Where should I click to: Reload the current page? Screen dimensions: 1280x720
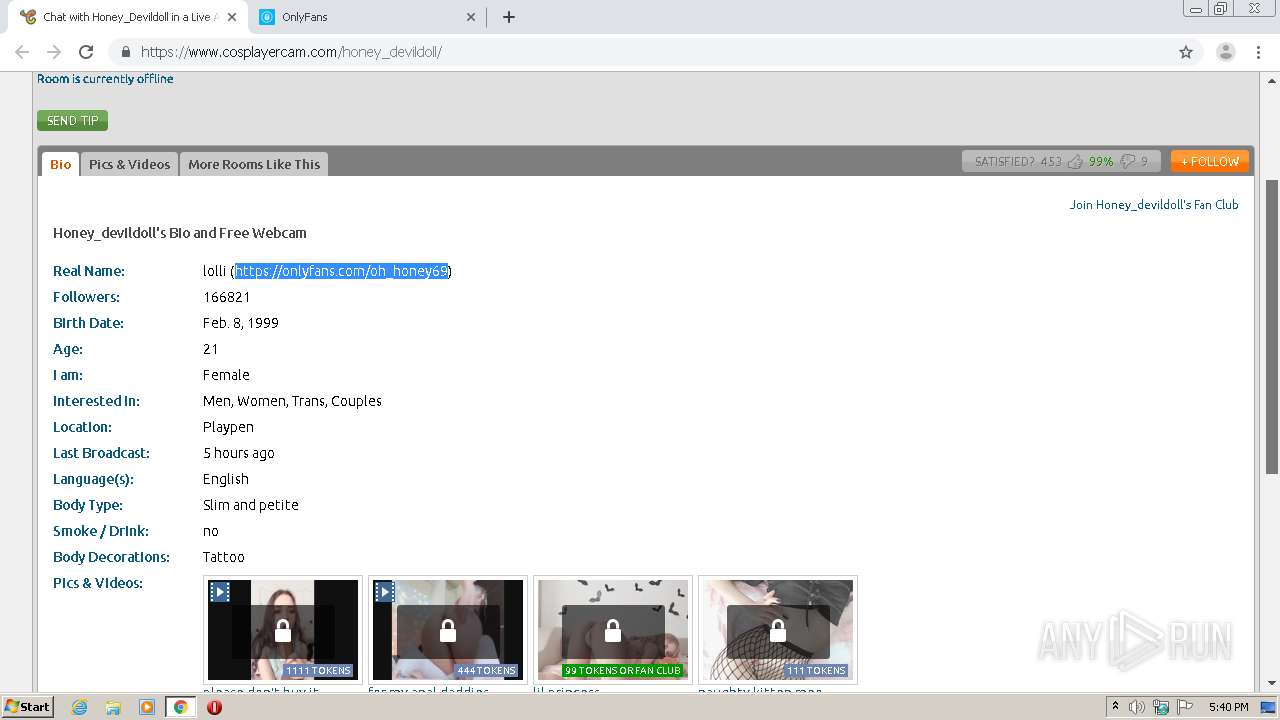(86, 52)
